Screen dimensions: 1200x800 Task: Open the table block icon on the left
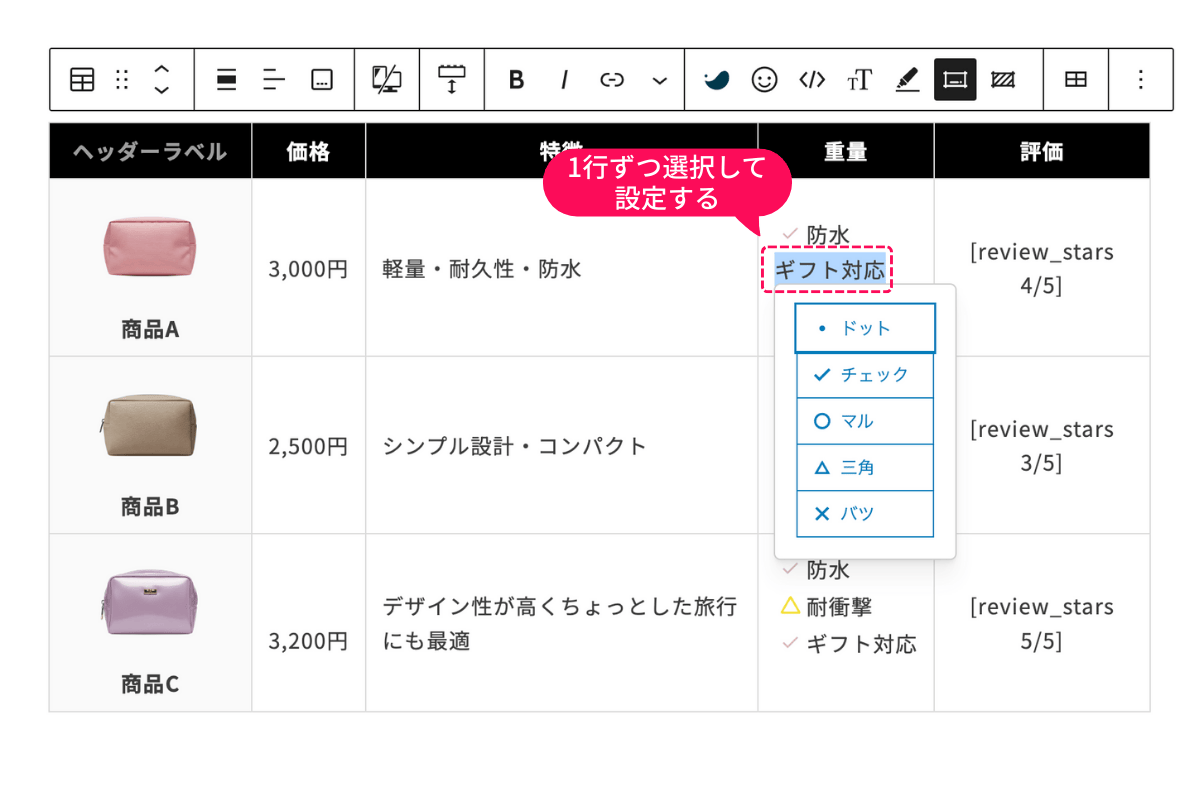pyautogui.click(x=81, y=79)
